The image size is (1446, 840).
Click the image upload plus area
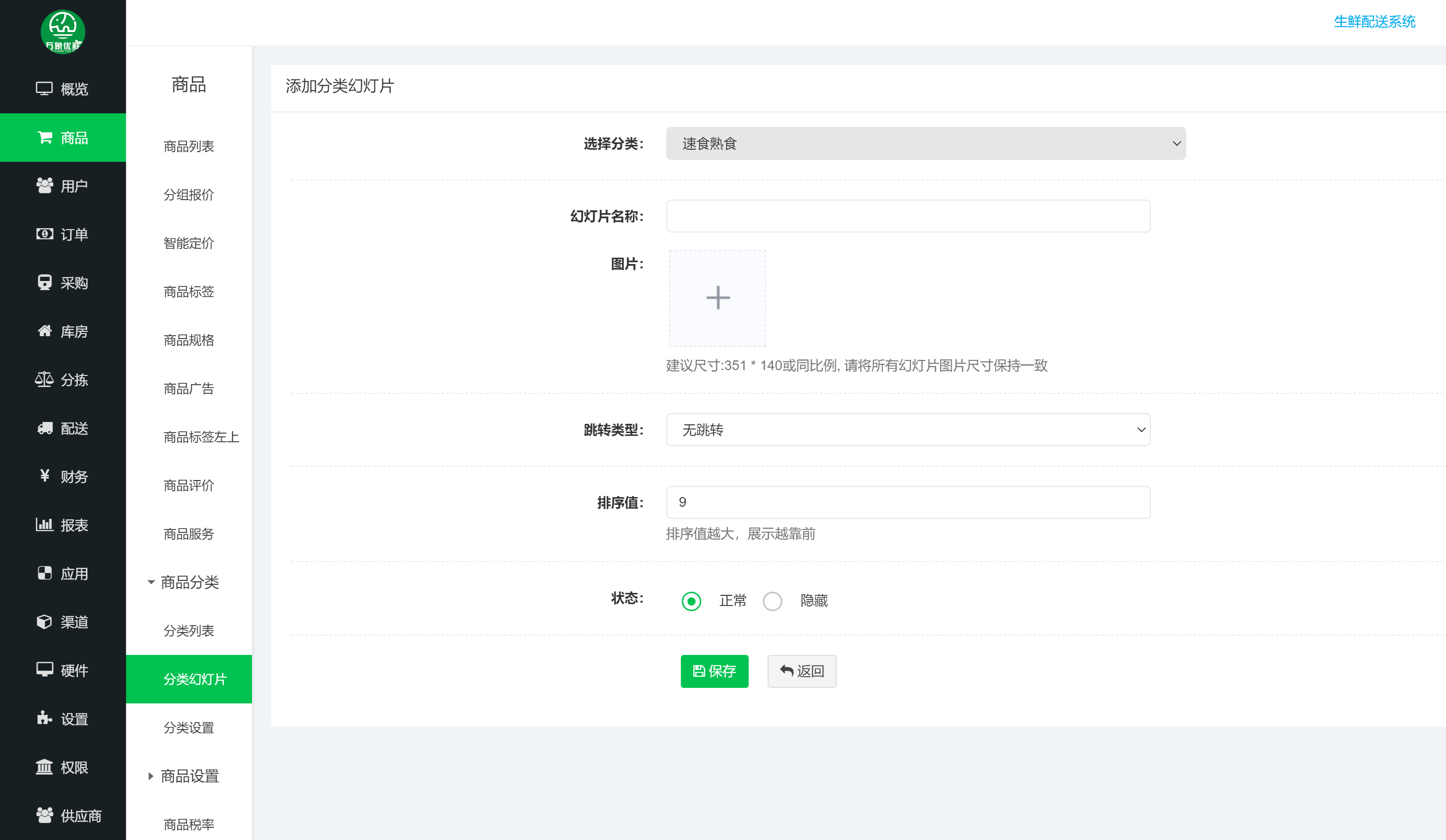point(717,298)
